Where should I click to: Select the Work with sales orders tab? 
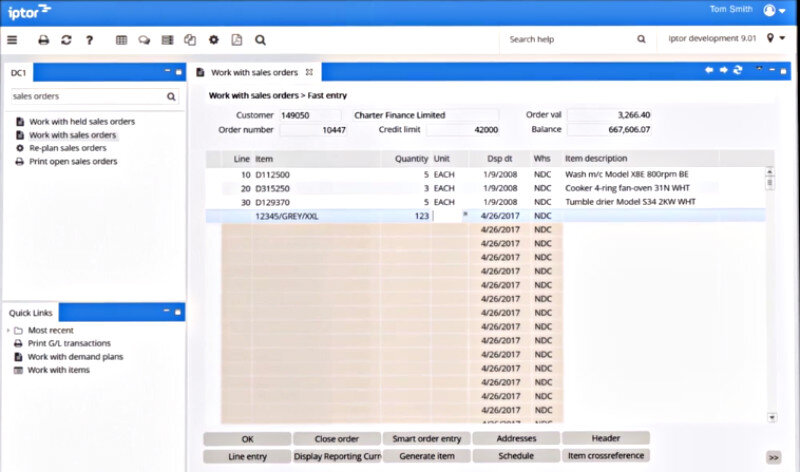pyautogui.click(x=253, y=72)
